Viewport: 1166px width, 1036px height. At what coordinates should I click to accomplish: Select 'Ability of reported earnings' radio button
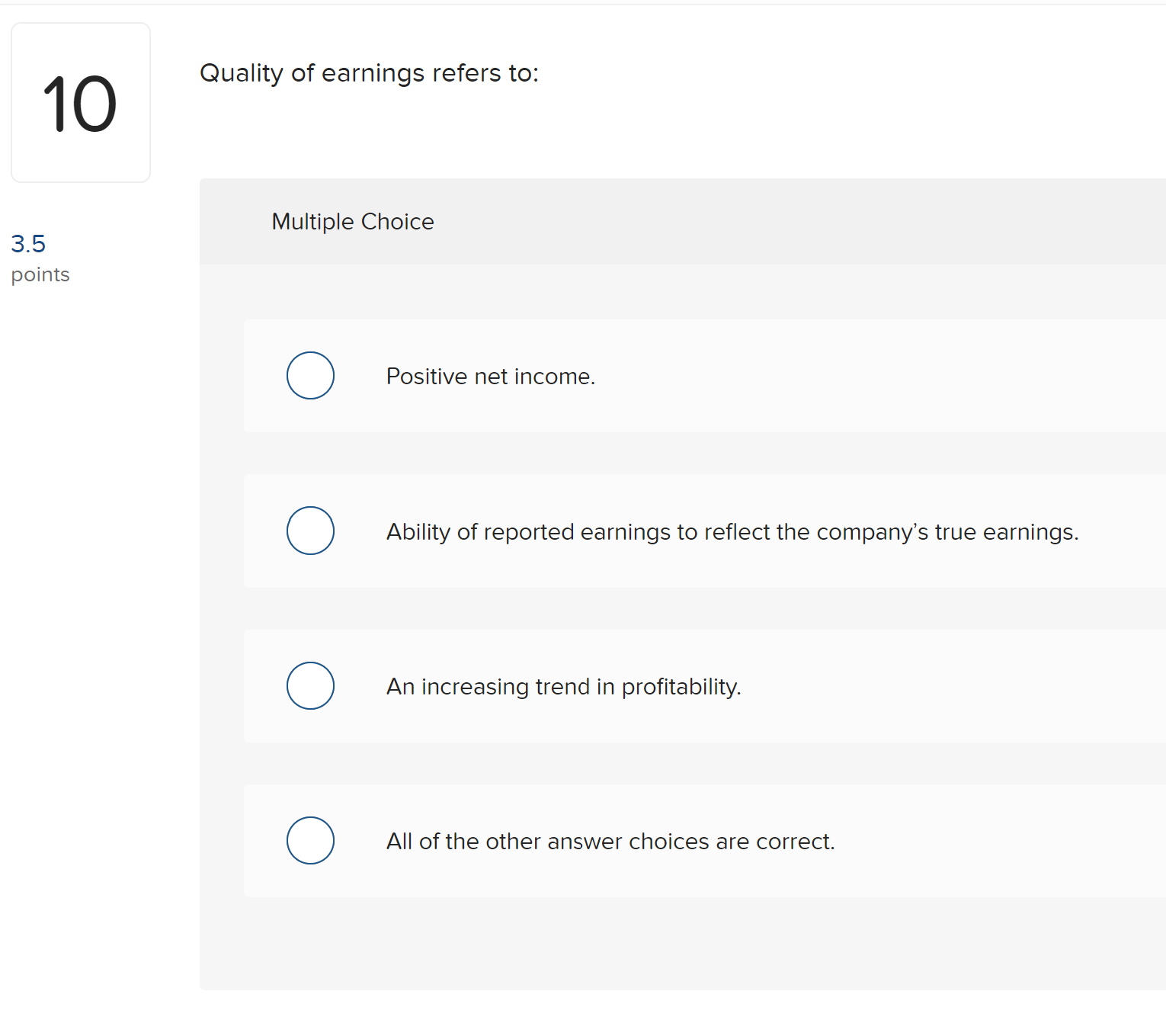(x=310, y=531)
